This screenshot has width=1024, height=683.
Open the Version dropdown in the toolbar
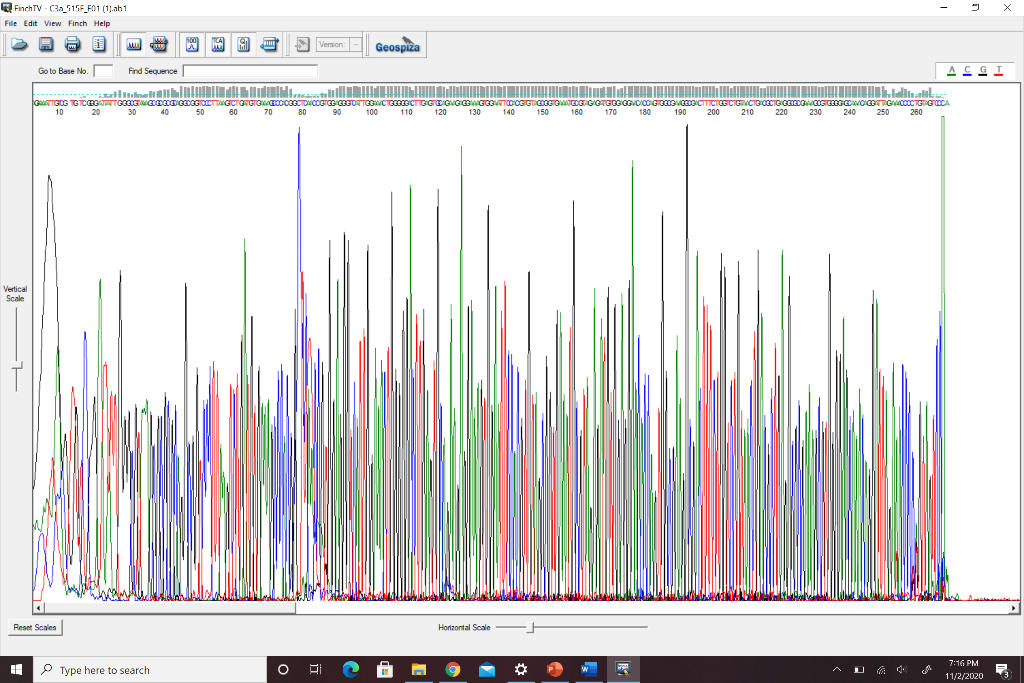(x=356, y=45)
